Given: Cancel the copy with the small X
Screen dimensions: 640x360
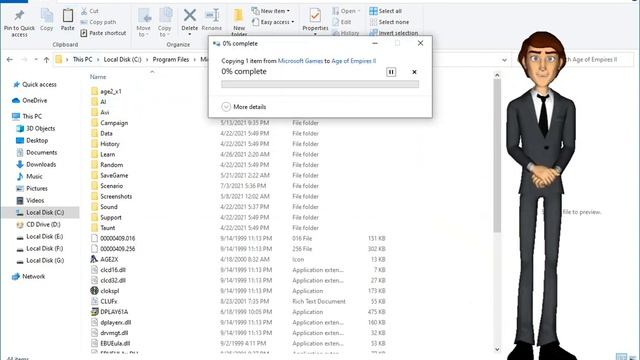Looking at the screenshot, I should [414, 72].
